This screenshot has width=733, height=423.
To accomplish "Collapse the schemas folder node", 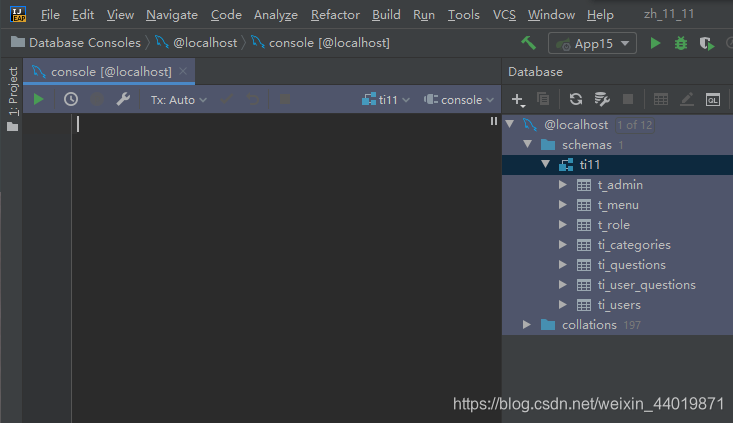I will pyautogui.click(x=528, y=144).
